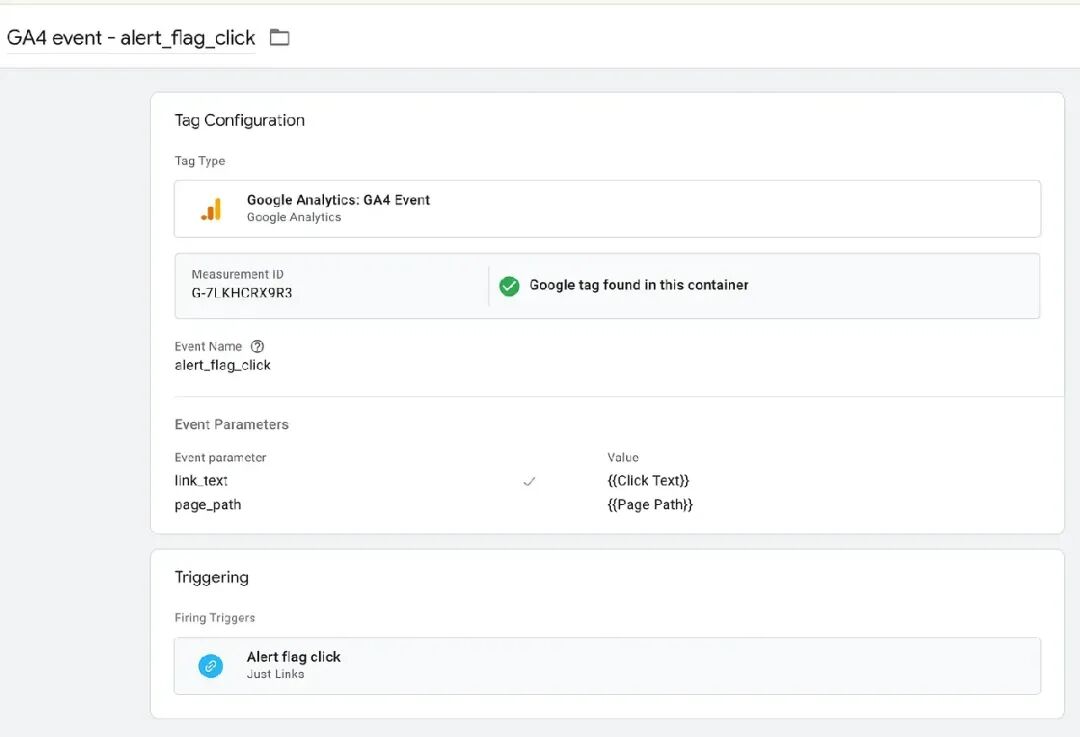
Task: Click the folder icon beside the tag name
Action: [280, 38]
